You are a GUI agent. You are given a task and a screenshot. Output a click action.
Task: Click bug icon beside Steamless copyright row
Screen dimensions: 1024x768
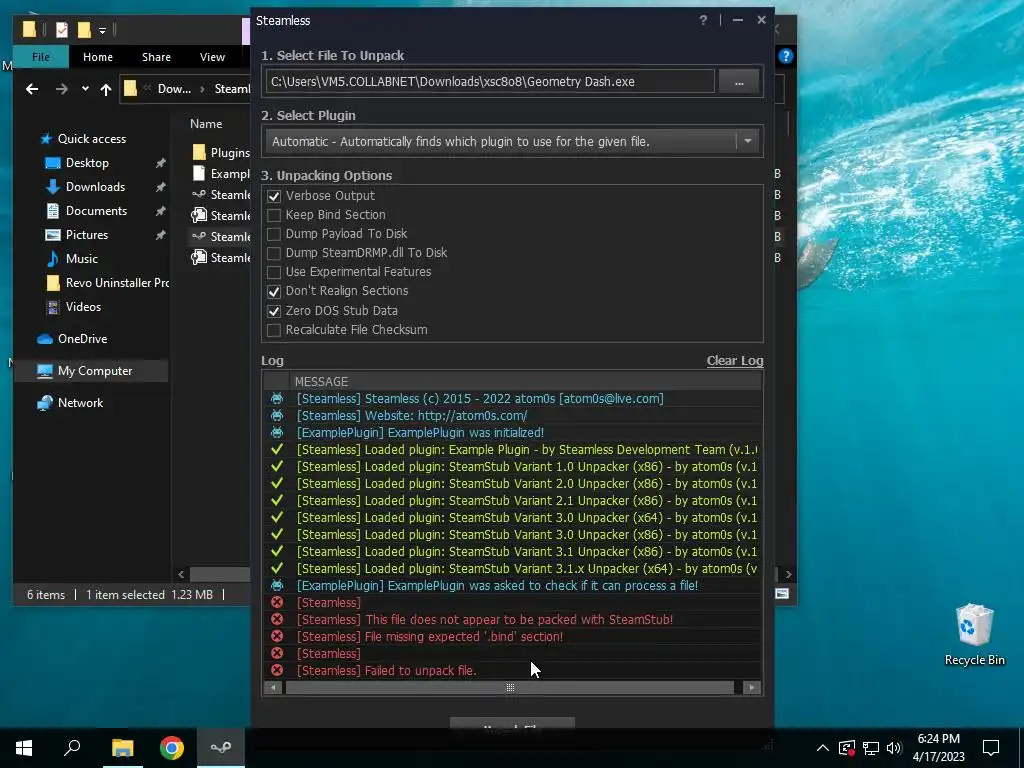pos(277,398)
